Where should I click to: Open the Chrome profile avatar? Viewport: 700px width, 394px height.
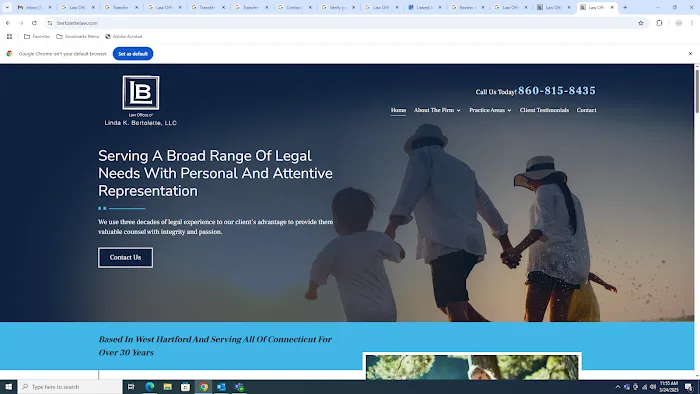click(679, 23)
